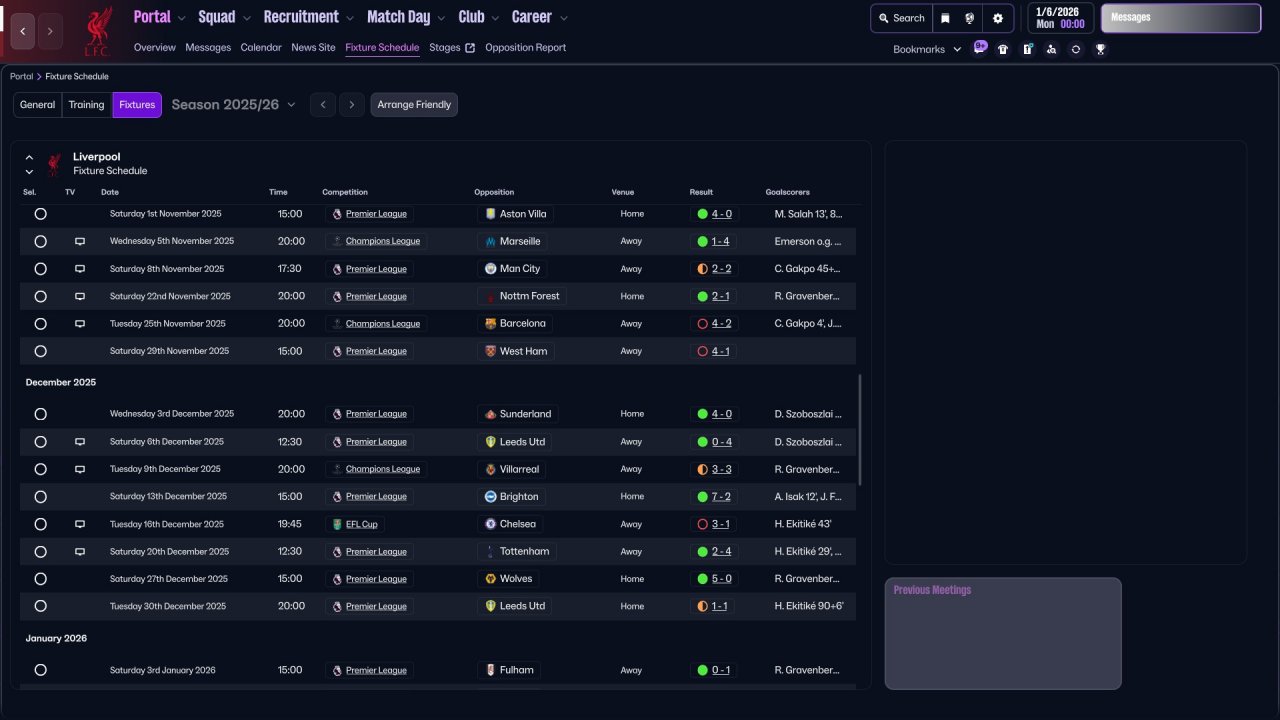Switch to the Training tab
This screenshot has width=1280, height=720.
(x=86, y=105)
